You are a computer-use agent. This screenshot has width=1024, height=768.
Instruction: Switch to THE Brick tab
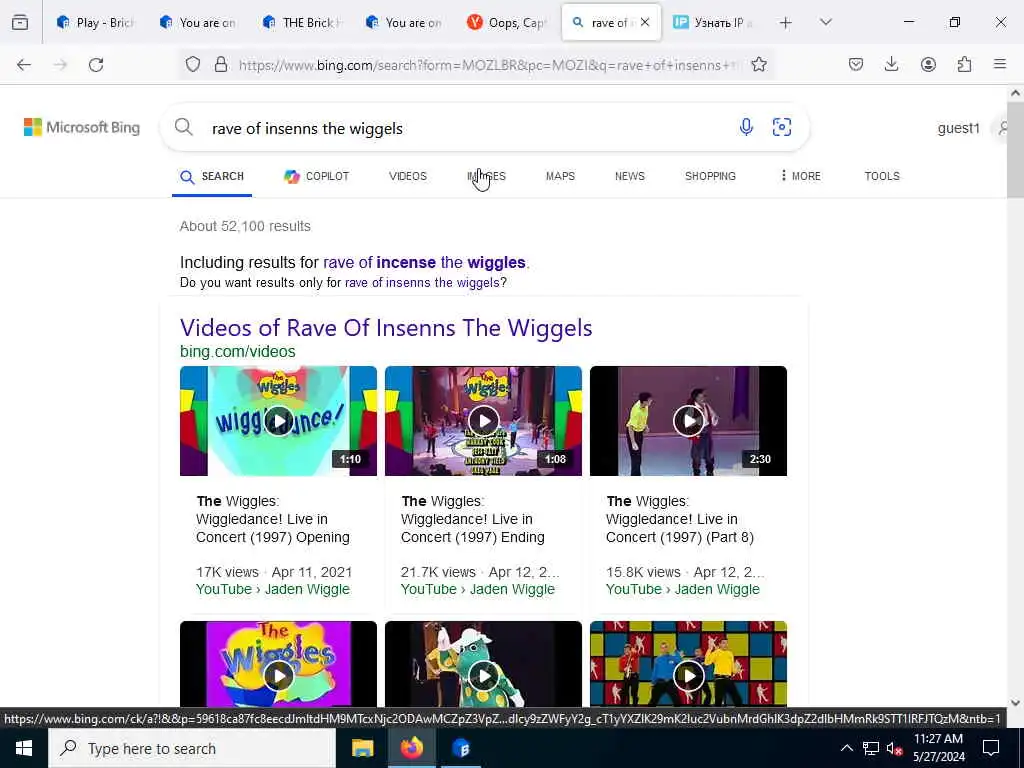[x=302, y=23]
